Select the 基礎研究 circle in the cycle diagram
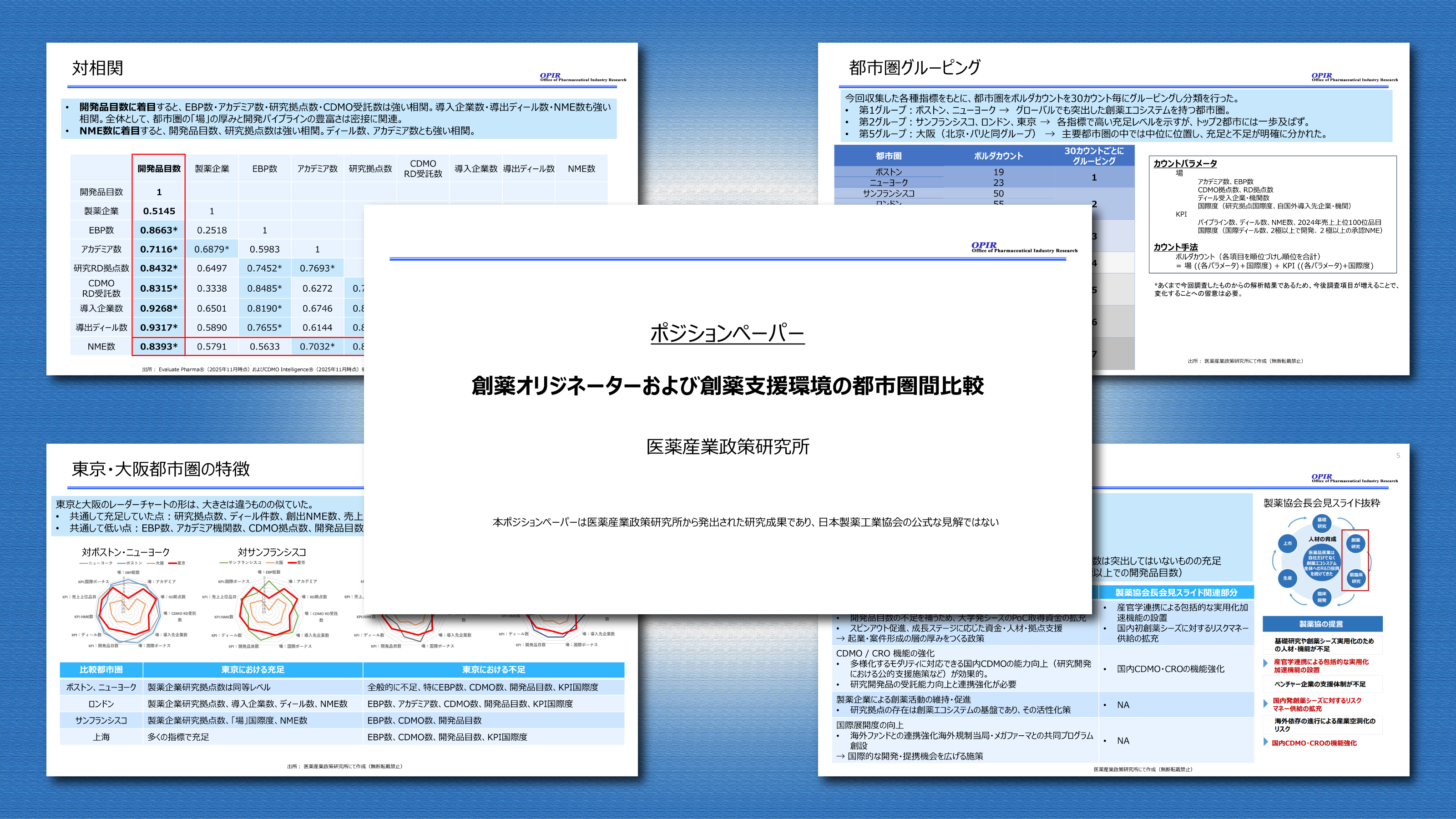 coord(1321,523)
